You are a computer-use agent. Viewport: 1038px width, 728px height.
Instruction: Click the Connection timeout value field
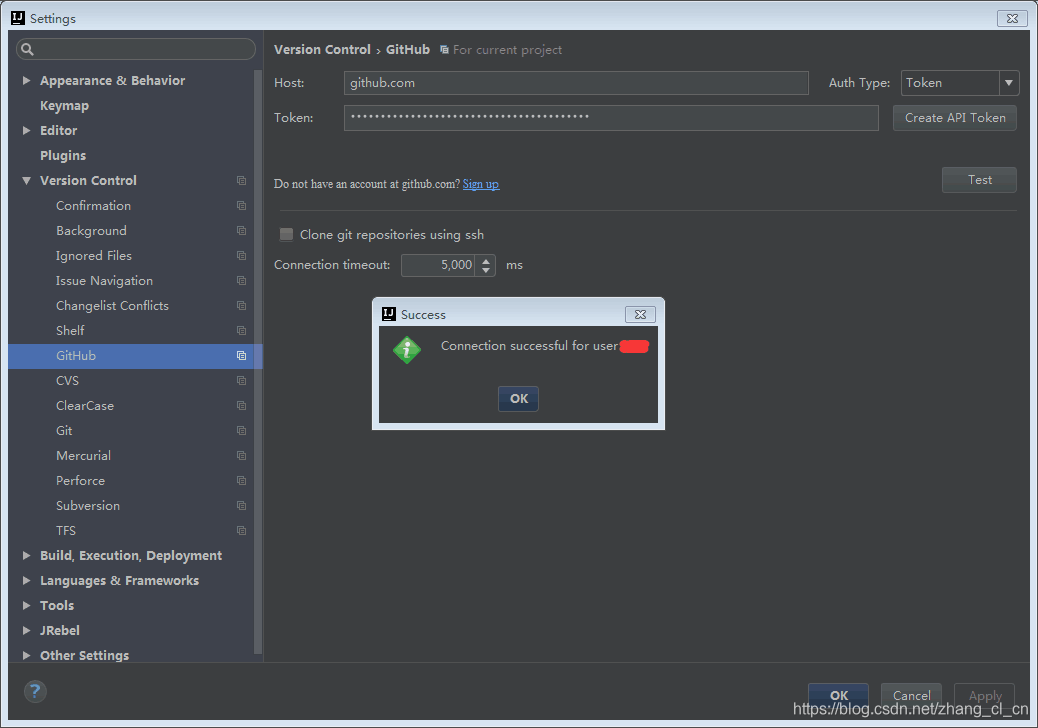439,265
